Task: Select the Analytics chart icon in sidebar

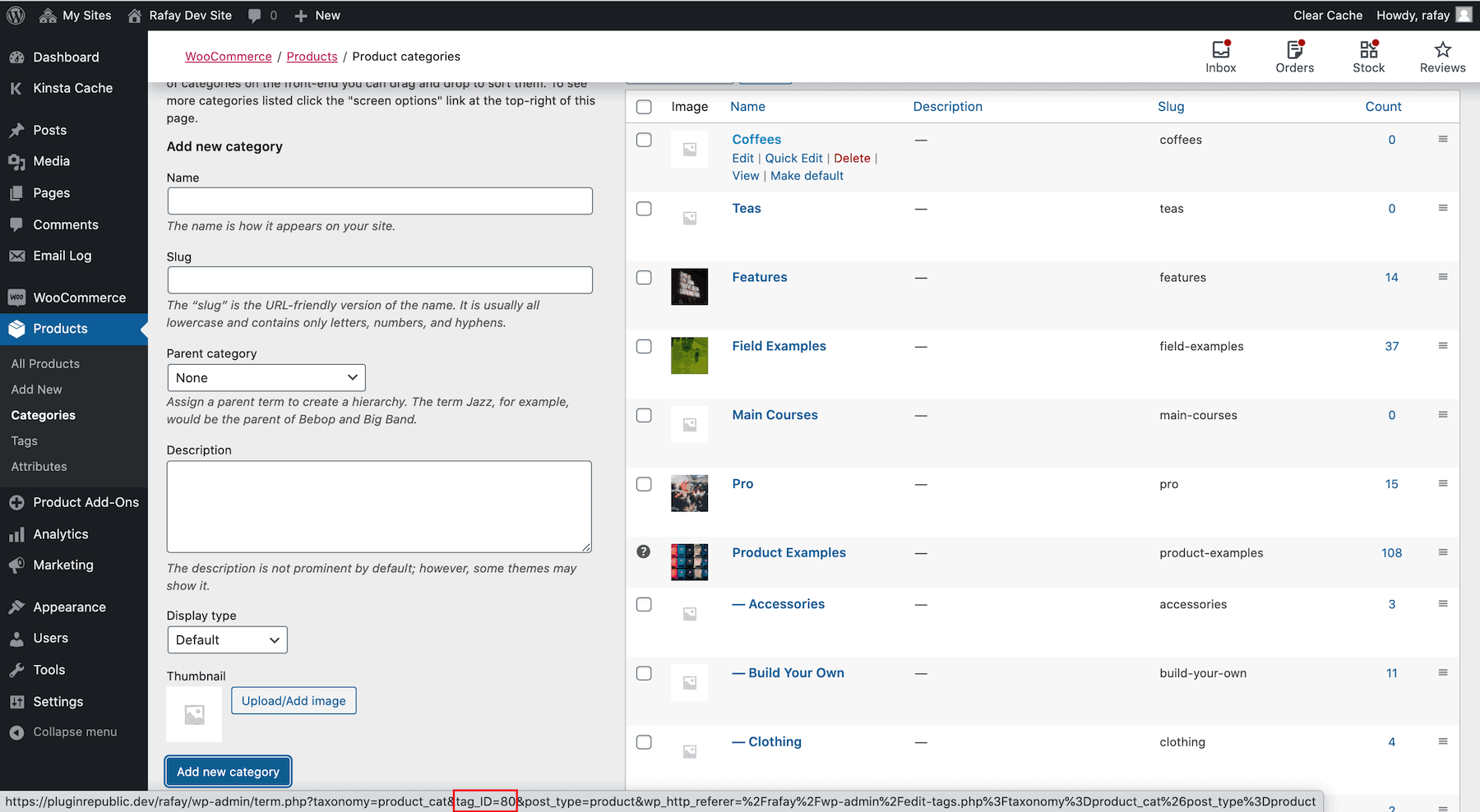Action: click(x=17, y=533)
